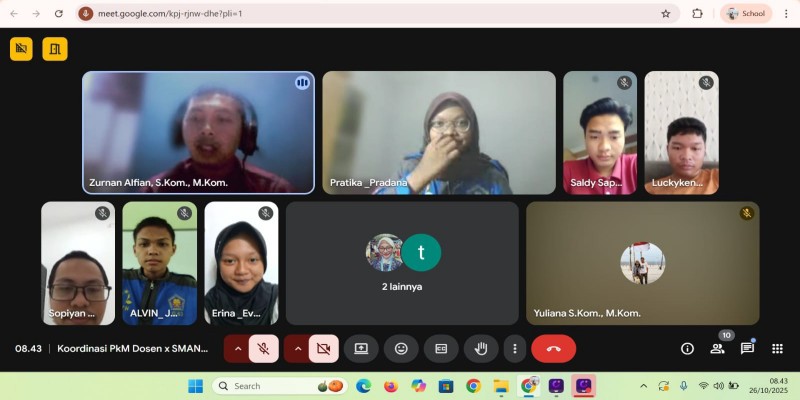Image resolution: width=800 pixels, height=400 pixels.
Task: Click the "2 lainnya" participants tile
Action: 402,262
